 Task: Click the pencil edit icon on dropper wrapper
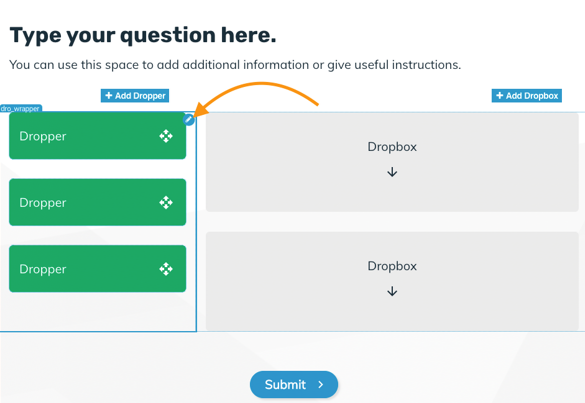pos(189,119)
